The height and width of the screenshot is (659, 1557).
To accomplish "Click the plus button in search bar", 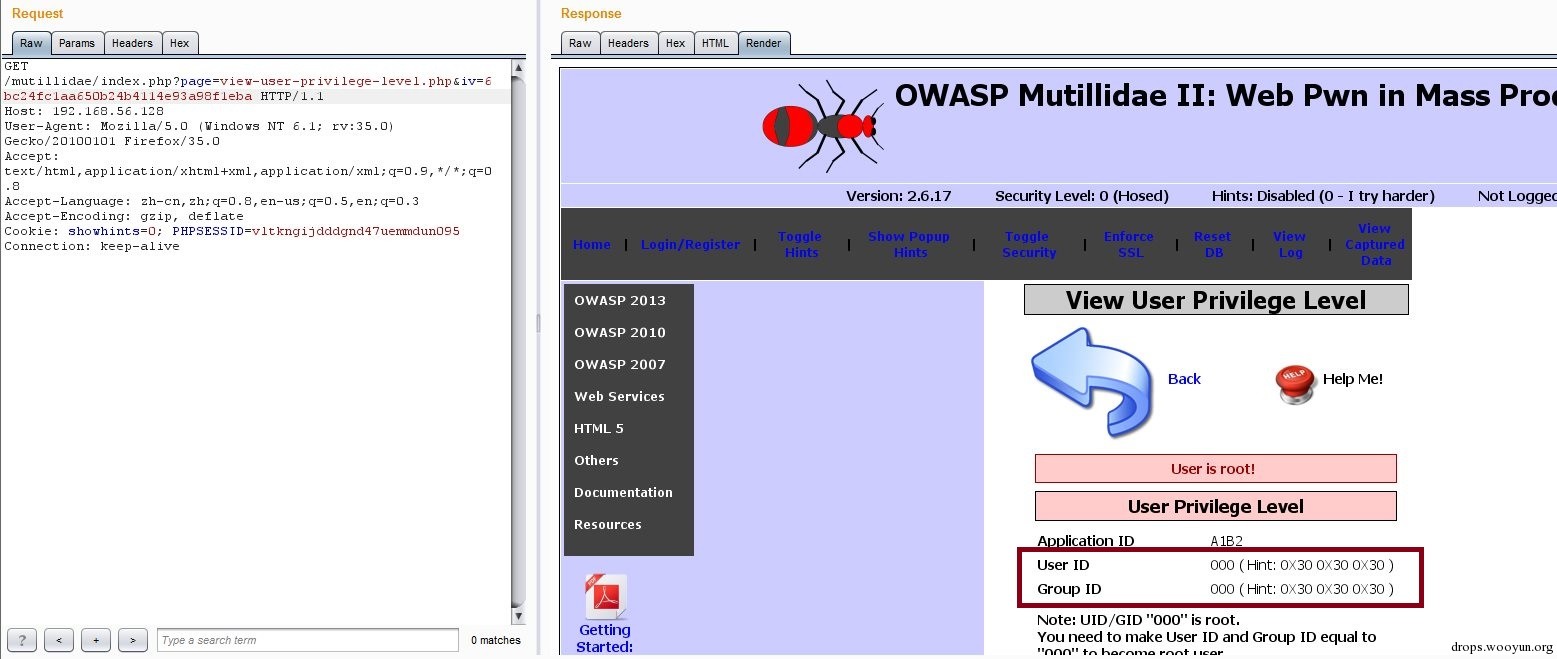I will click(96, 640).
